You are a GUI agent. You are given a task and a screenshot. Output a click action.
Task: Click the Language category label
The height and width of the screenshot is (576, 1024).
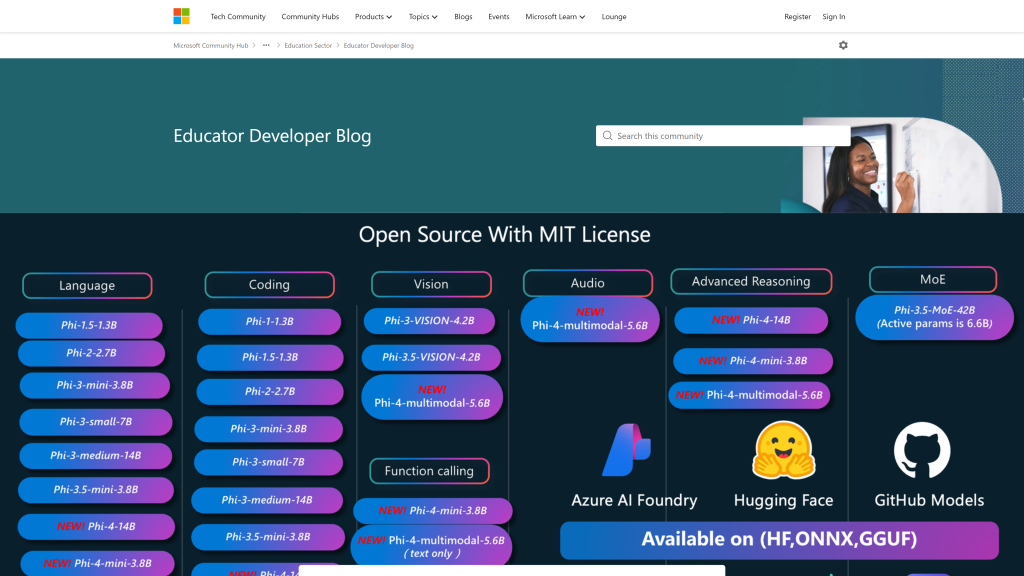pyautogui.click(x=87, y=285)
